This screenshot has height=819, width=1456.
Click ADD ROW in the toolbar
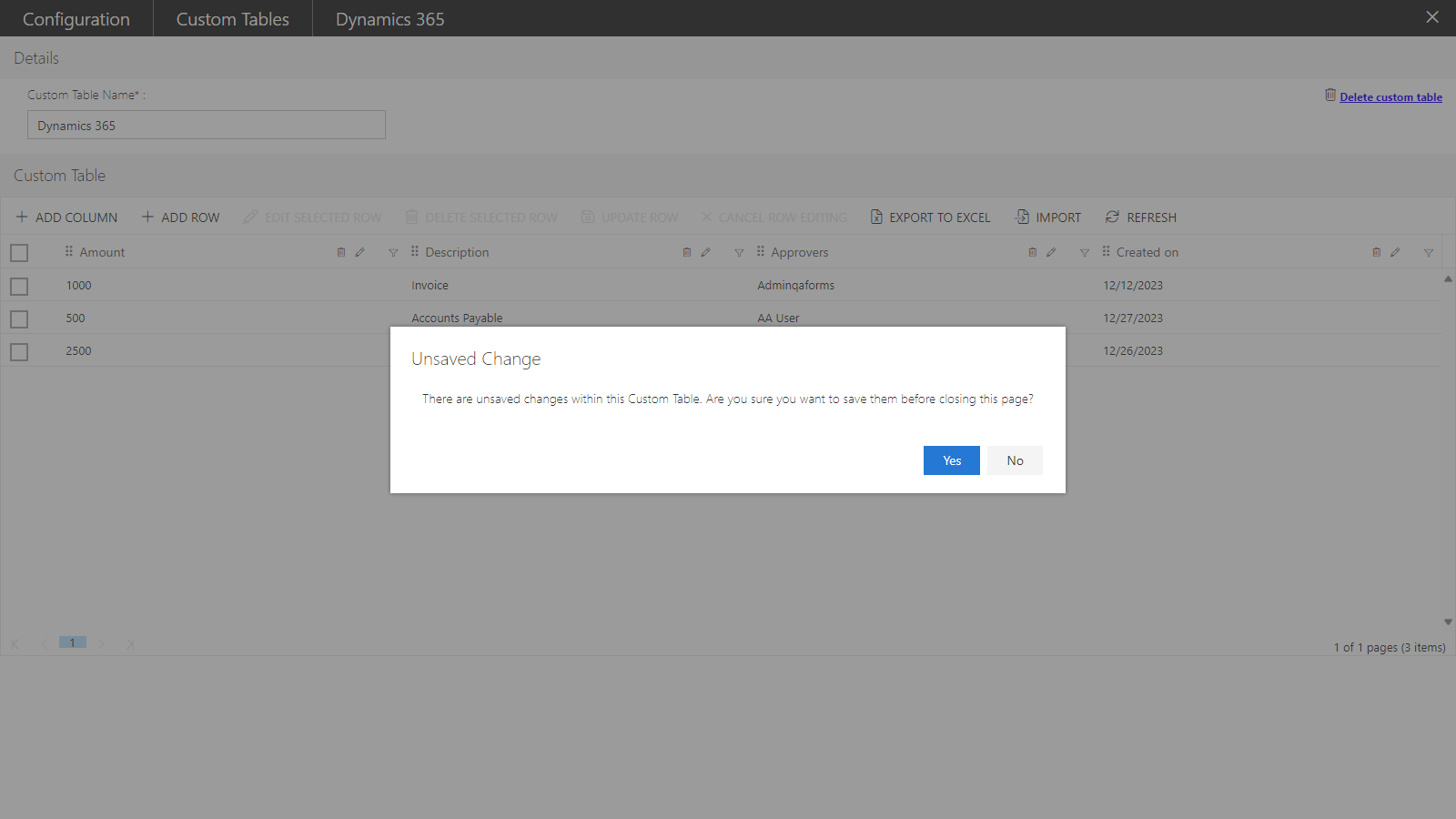pyautogui.click(x=180, y=217)
